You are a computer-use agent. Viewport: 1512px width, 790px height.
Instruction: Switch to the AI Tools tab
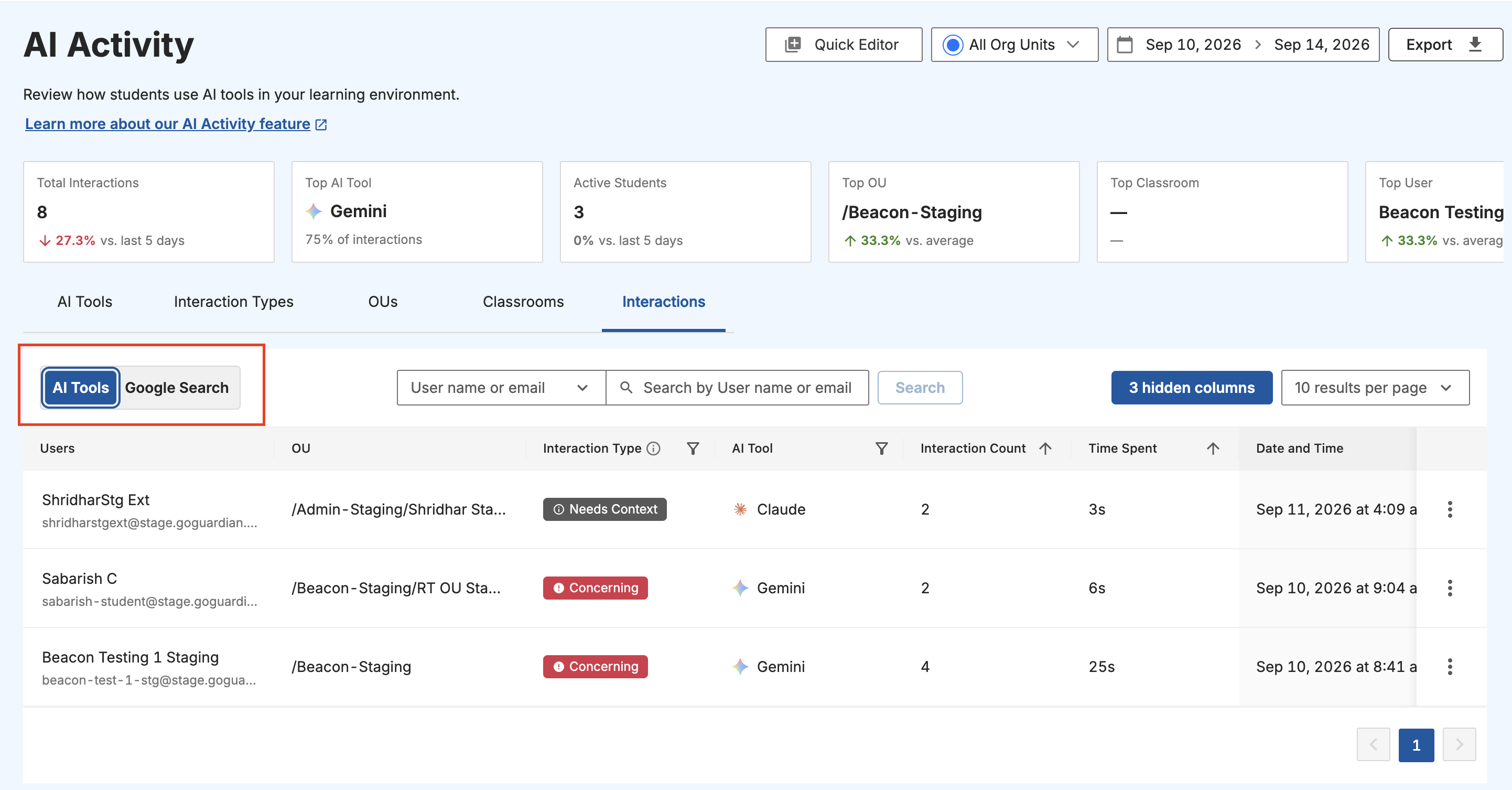point(84,302)
